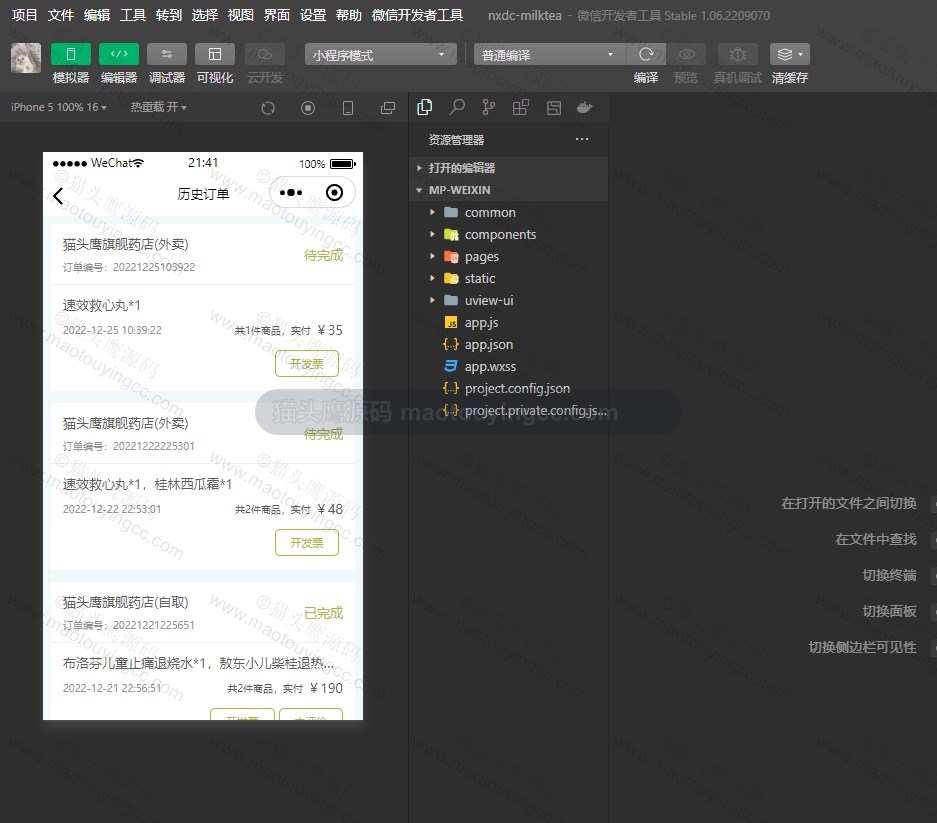Expand the static folder

pyautogui.click(x=509, y=279)
